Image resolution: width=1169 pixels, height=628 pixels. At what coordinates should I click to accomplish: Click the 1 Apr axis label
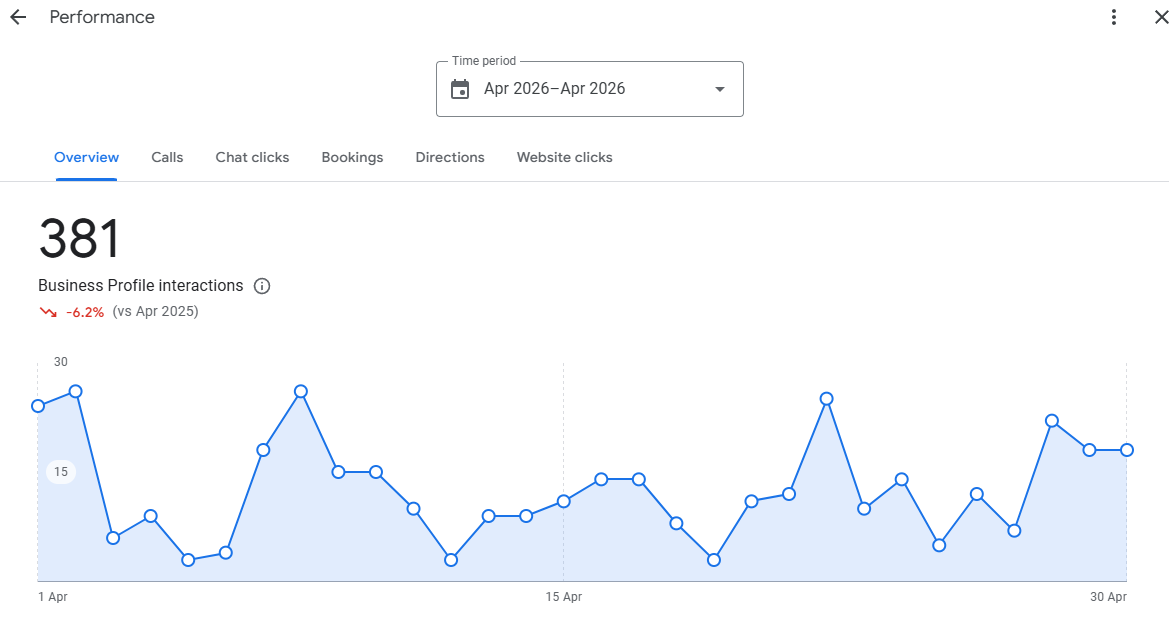pyautogui.click(x=53, y=597)
